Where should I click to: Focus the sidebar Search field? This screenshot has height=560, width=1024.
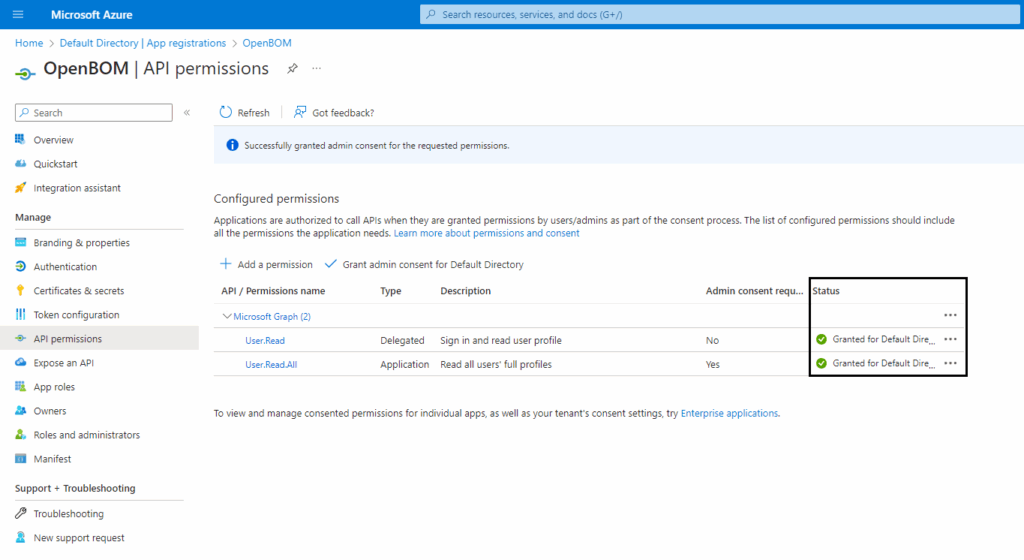94,112
